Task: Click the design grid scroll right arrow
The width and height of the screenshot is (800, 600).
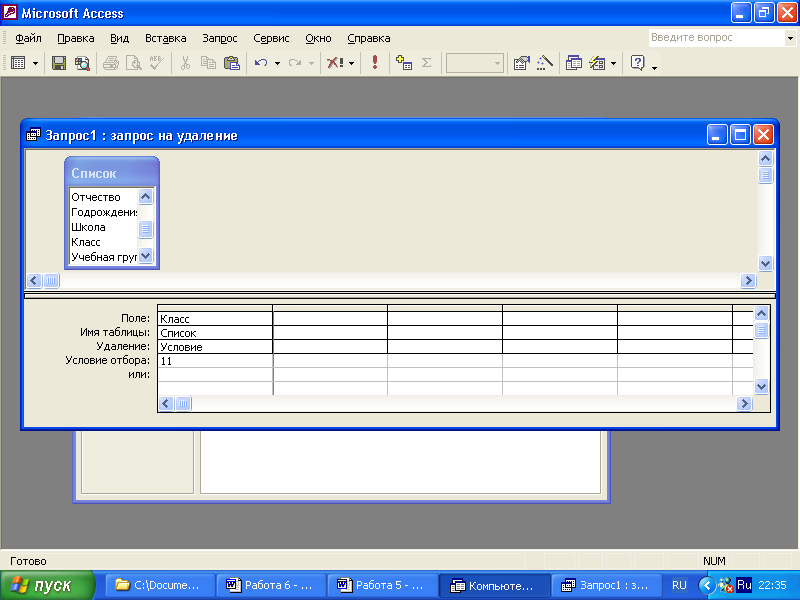Action: tap(744, 404)
